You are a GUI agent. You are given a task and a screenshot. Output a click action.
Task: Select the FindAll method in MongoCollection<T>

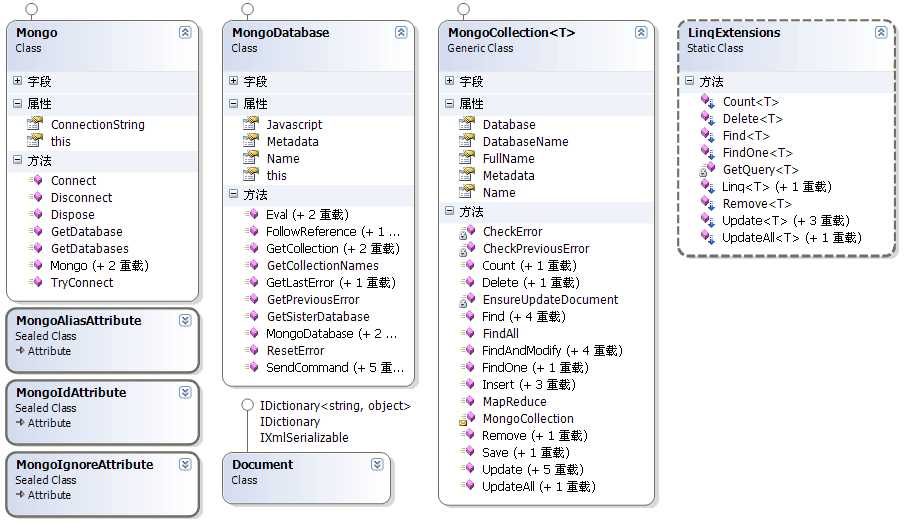[x=500, y=333]
